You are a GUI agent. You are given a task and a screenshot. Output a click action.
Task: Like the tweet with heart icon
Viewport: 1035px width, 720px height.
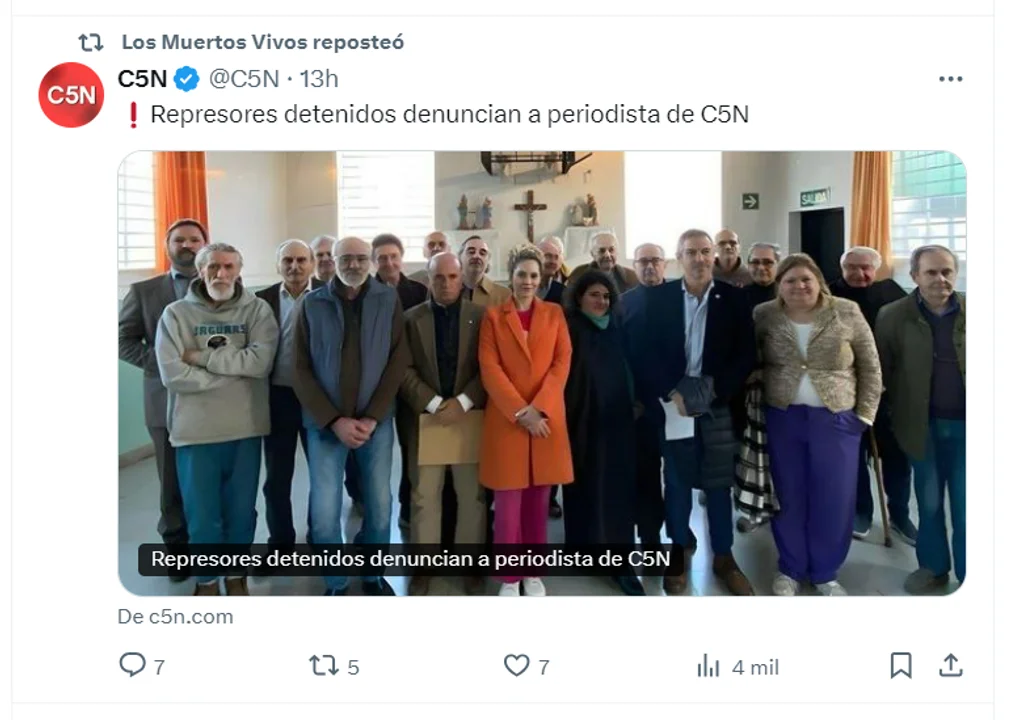tap(516, 665)
